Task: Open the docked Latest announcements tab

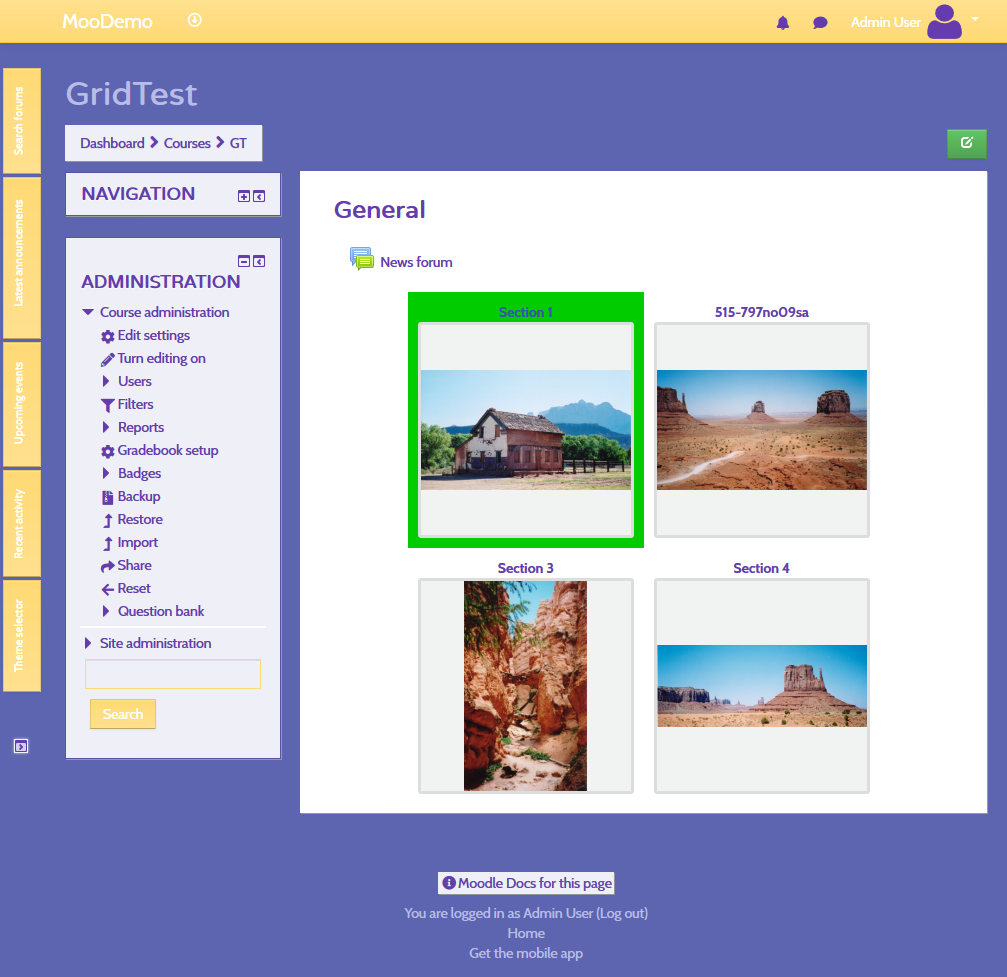Action: [x=22, y=258]
